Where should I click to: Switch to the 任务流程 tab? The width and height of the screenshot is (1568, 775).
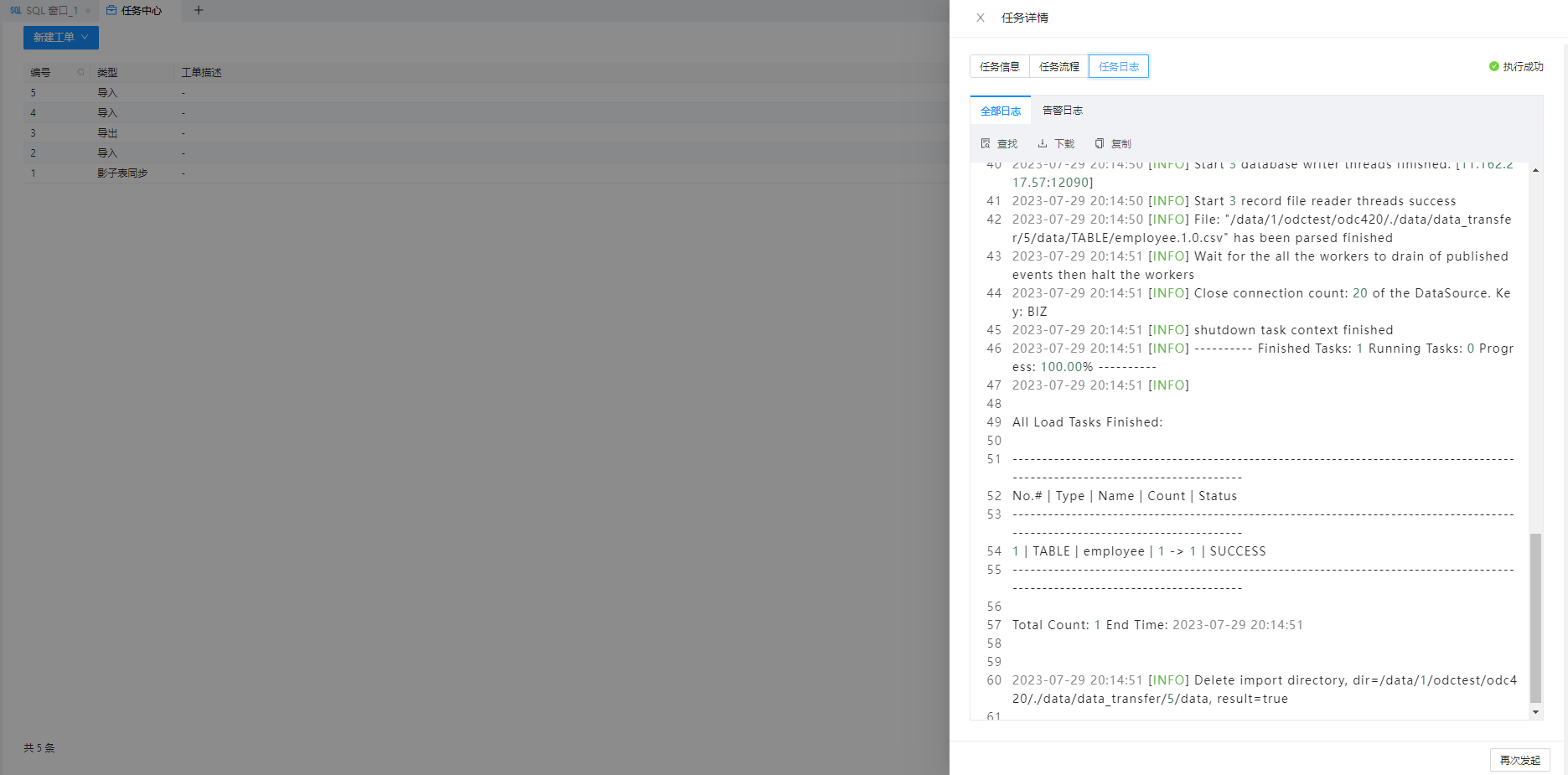1059,67
